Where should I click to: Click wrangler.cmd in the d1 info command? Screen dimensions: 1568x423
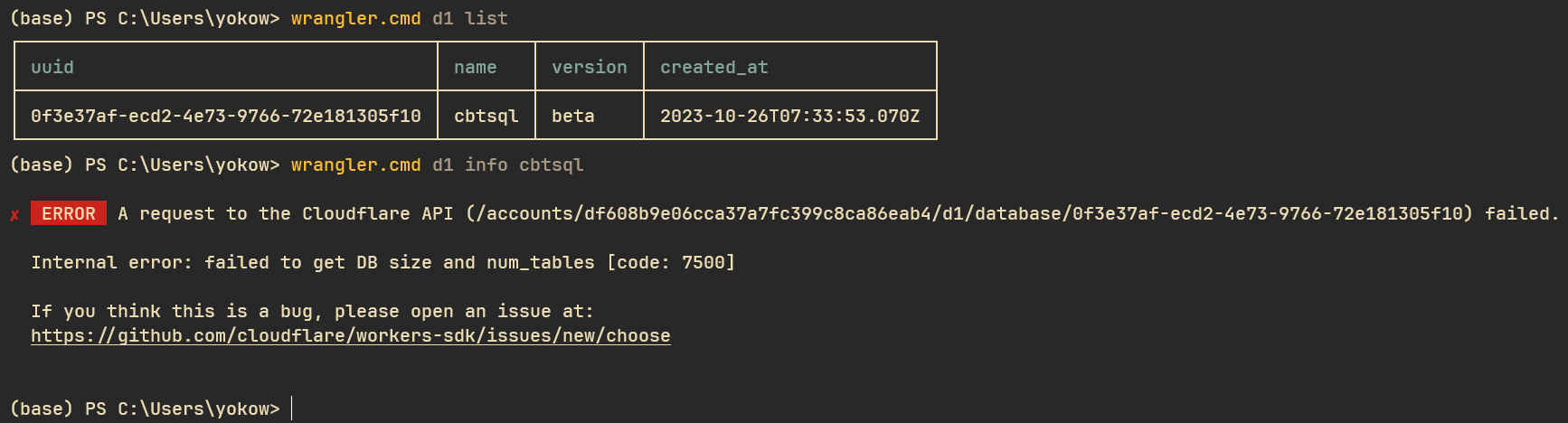point(355,164)
